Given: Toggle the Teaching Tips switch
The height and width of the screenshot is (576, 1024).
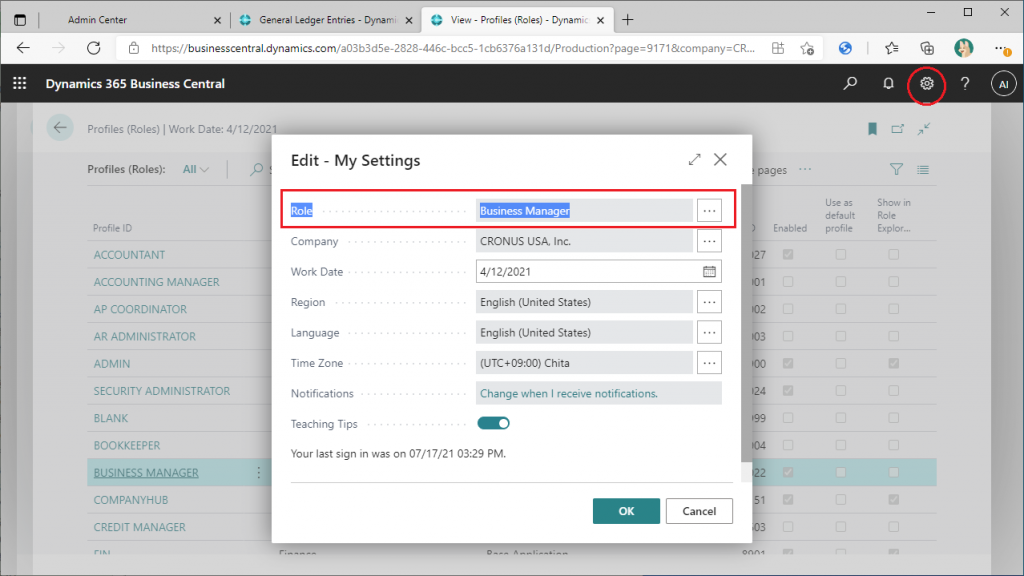Looking at the screenshot, I should [x=493, y=423].
